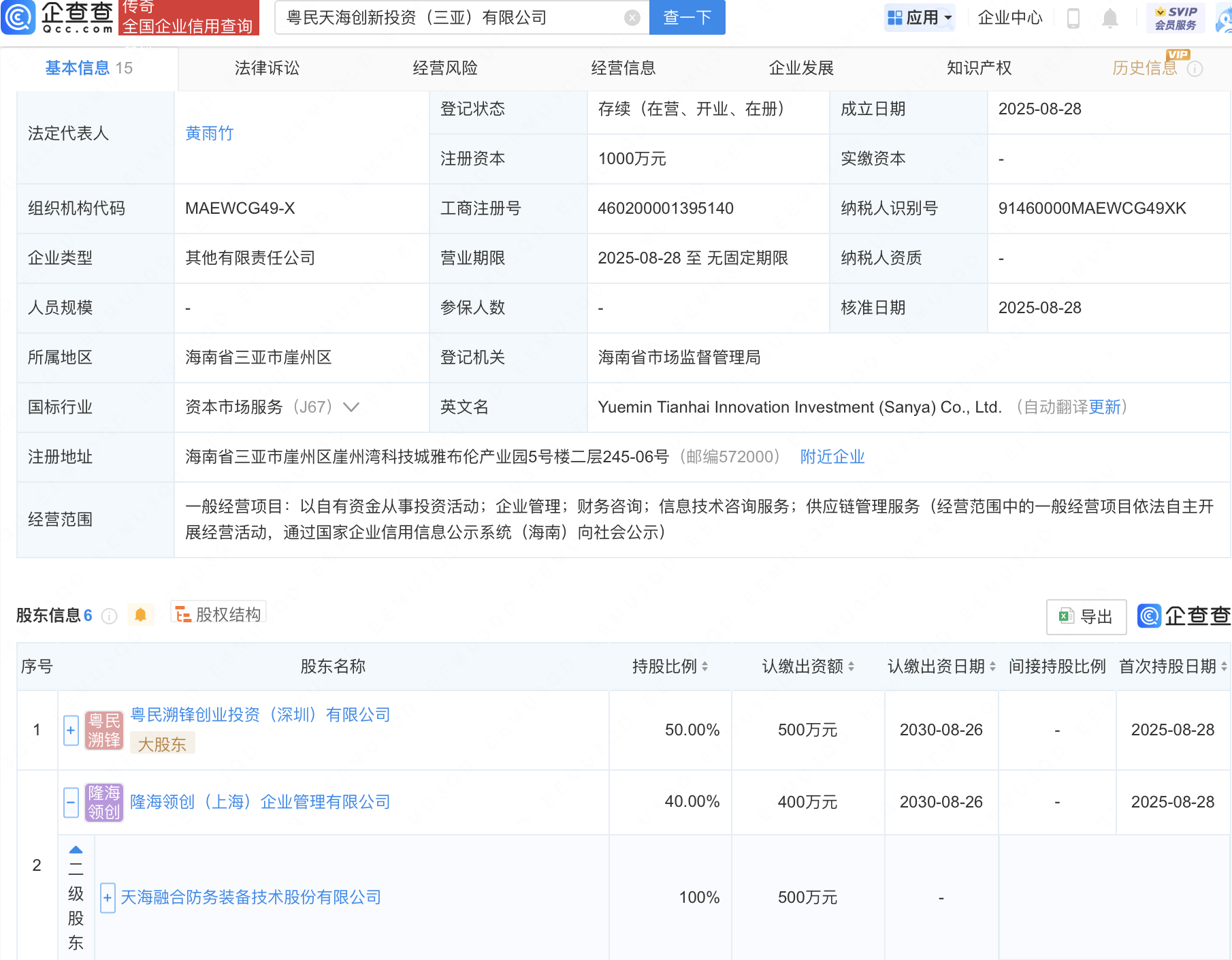Image resolution: width=1232 pixels, height=960 pixels.
Task: Open 隆海领创（上海）企业管理有限公司 link
Action: tap(260, 802)
